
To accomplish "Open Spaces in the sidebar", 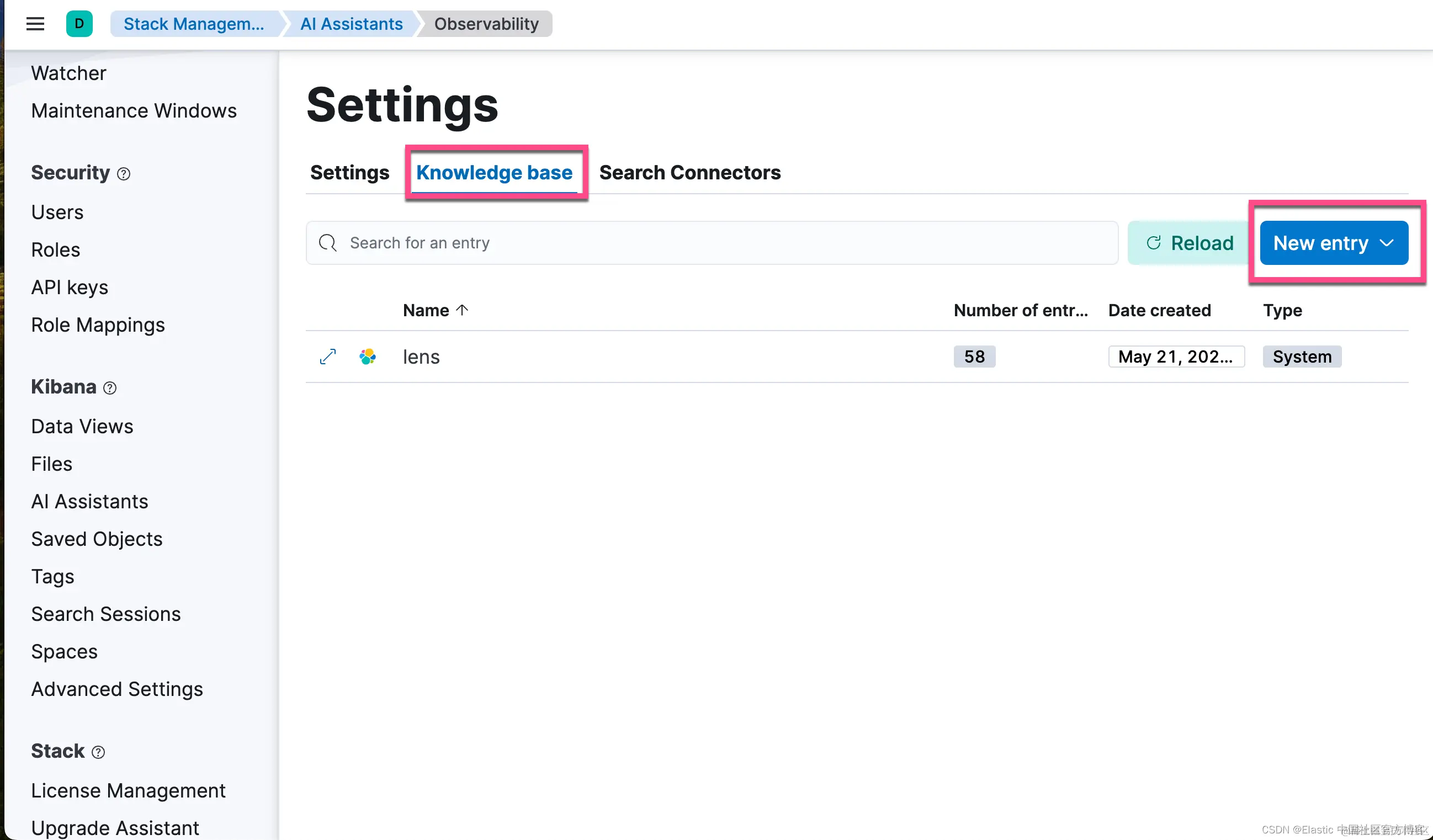I will pos(64,651).
